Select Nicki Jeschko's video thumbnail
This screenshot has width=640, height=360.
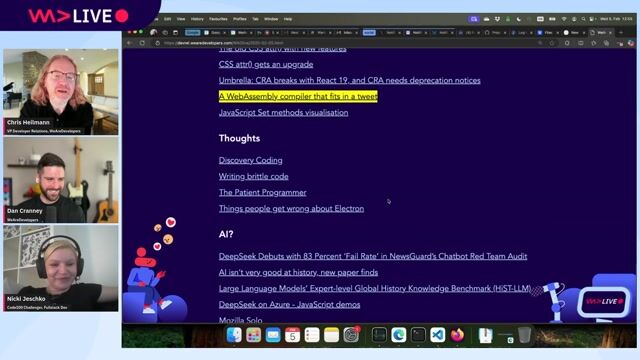61,268
